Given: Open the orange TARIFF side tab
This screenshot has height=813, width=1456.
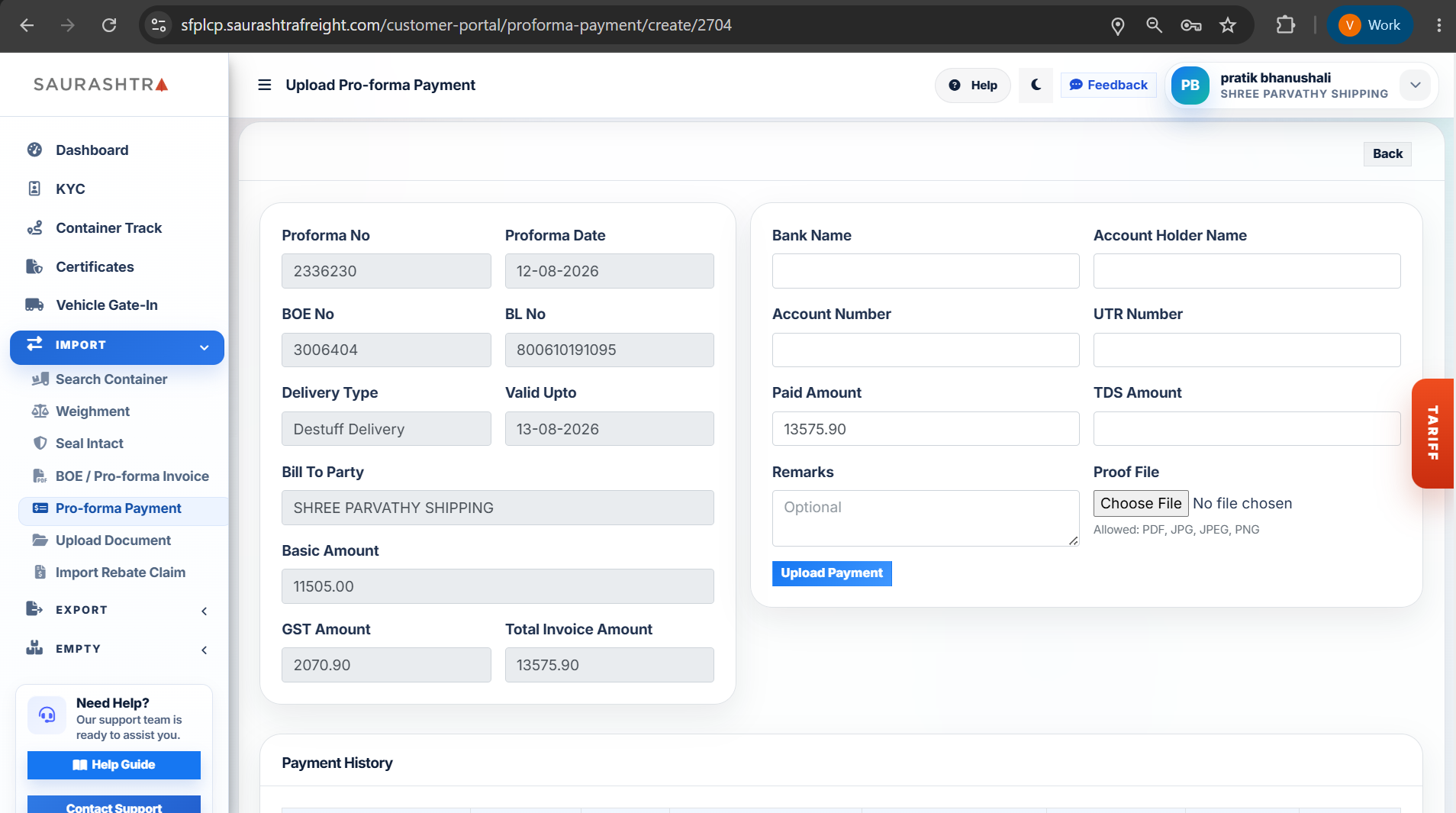Looking at the screenshot, I should pos(1433,433).
